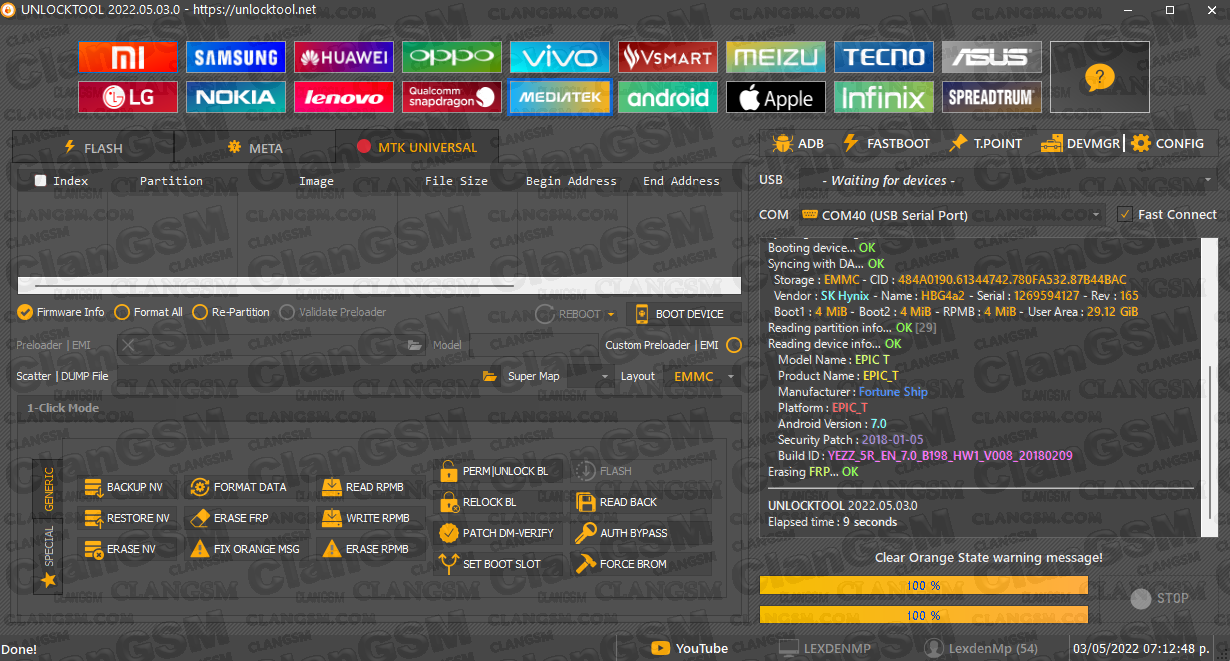Toggle the Fast Connect checkbox
Screen dimensions: 1230x661
click(1125, 214)
